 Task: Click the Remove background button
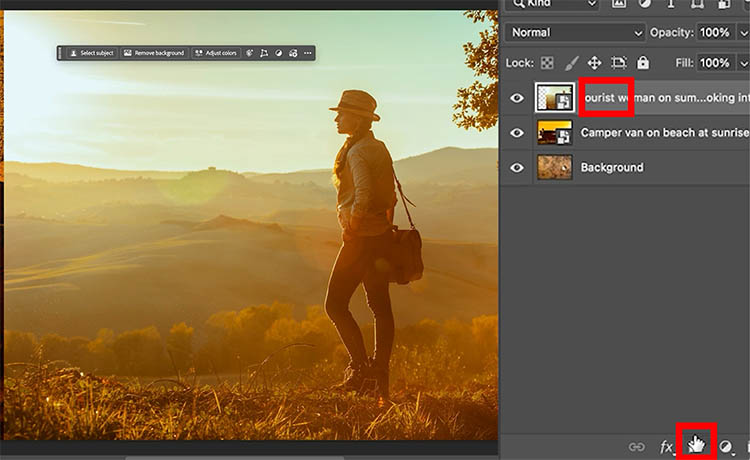154,52
